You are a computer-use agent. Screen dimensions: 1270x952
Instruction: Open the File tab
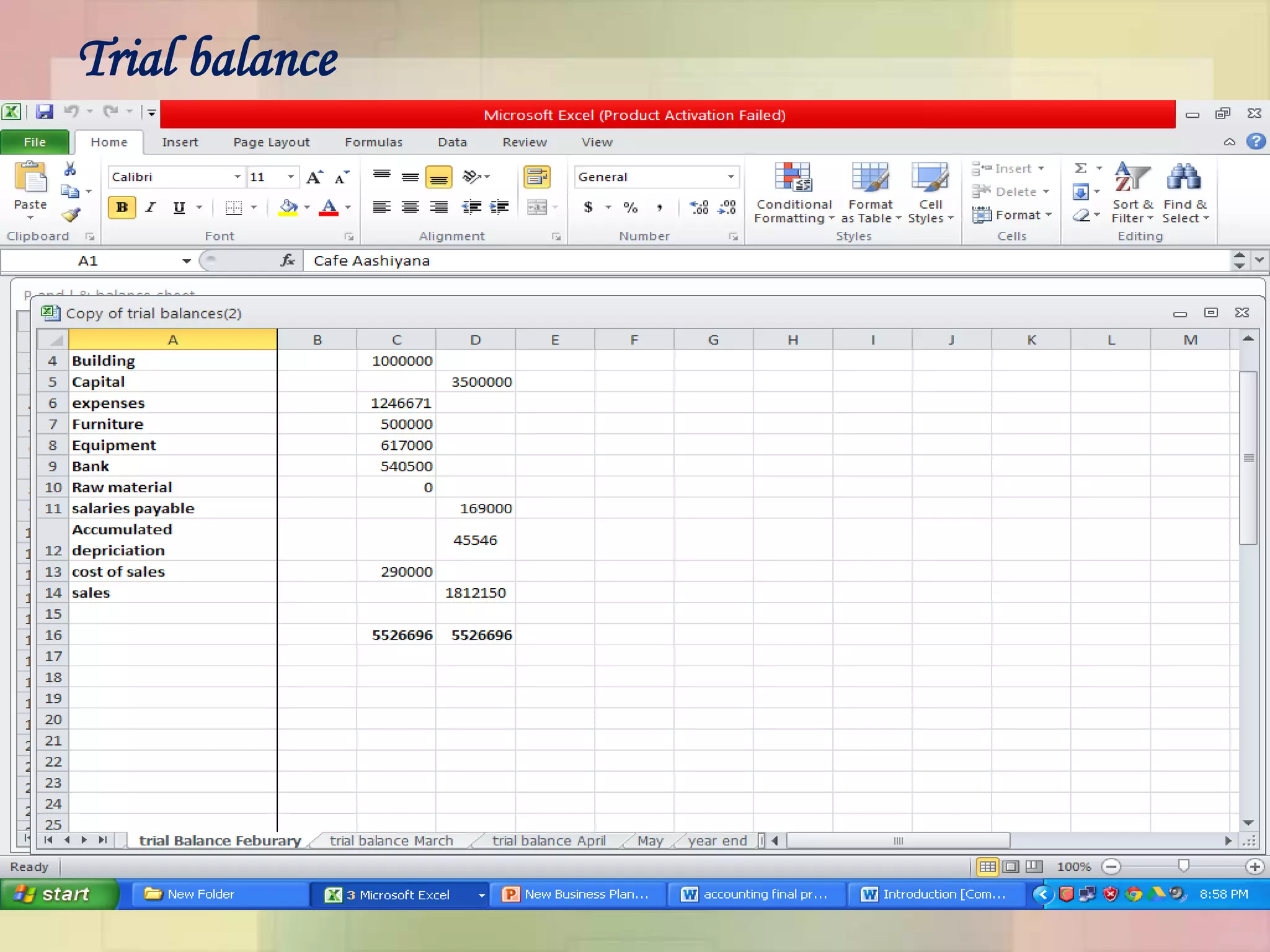35,142
